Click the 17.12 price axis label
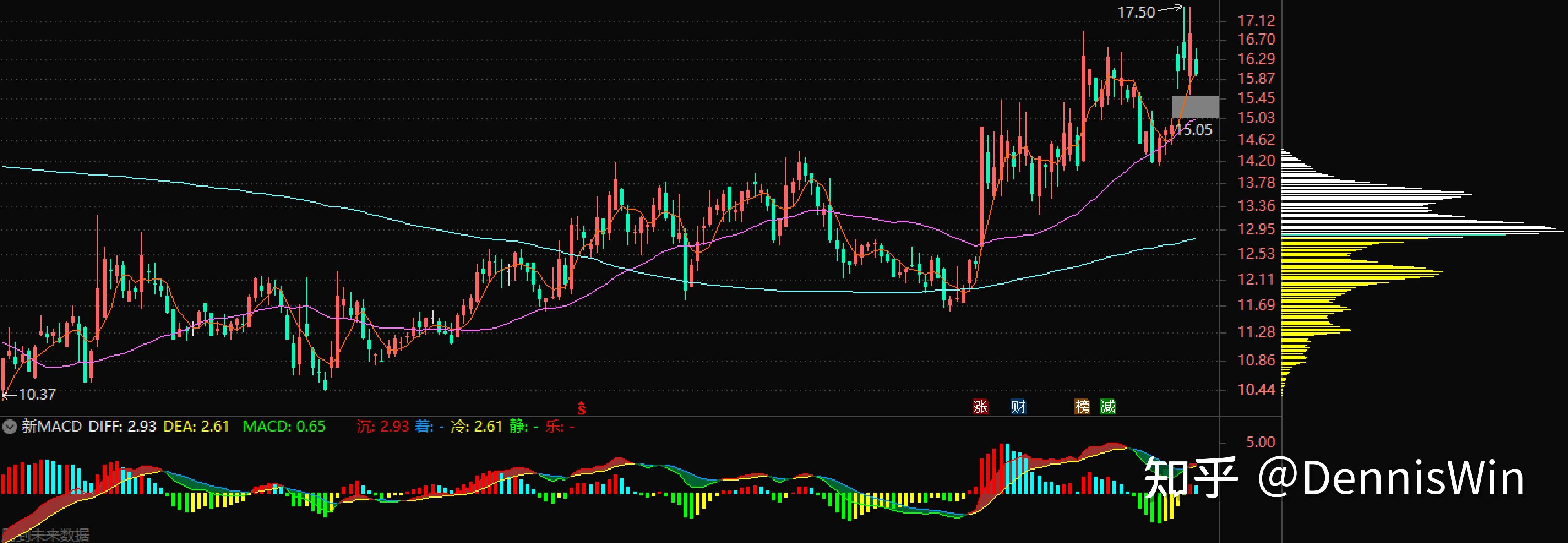 pos(1256,21)
